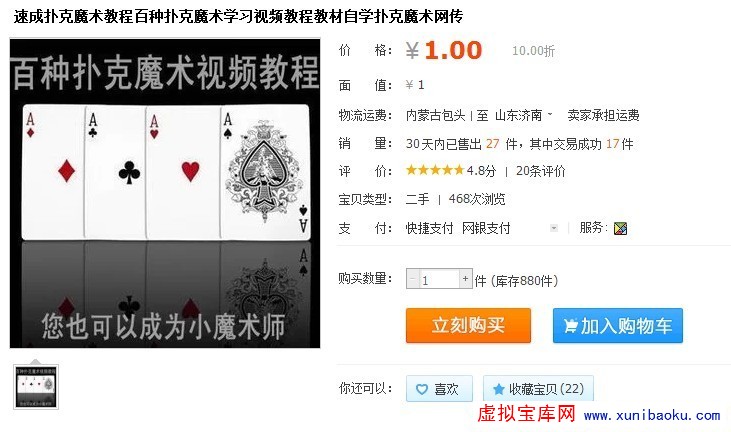This screenshot has height=432, width=731.
Task: Expand the payment methods dropdown arrow
Action: tap(553, 228)
